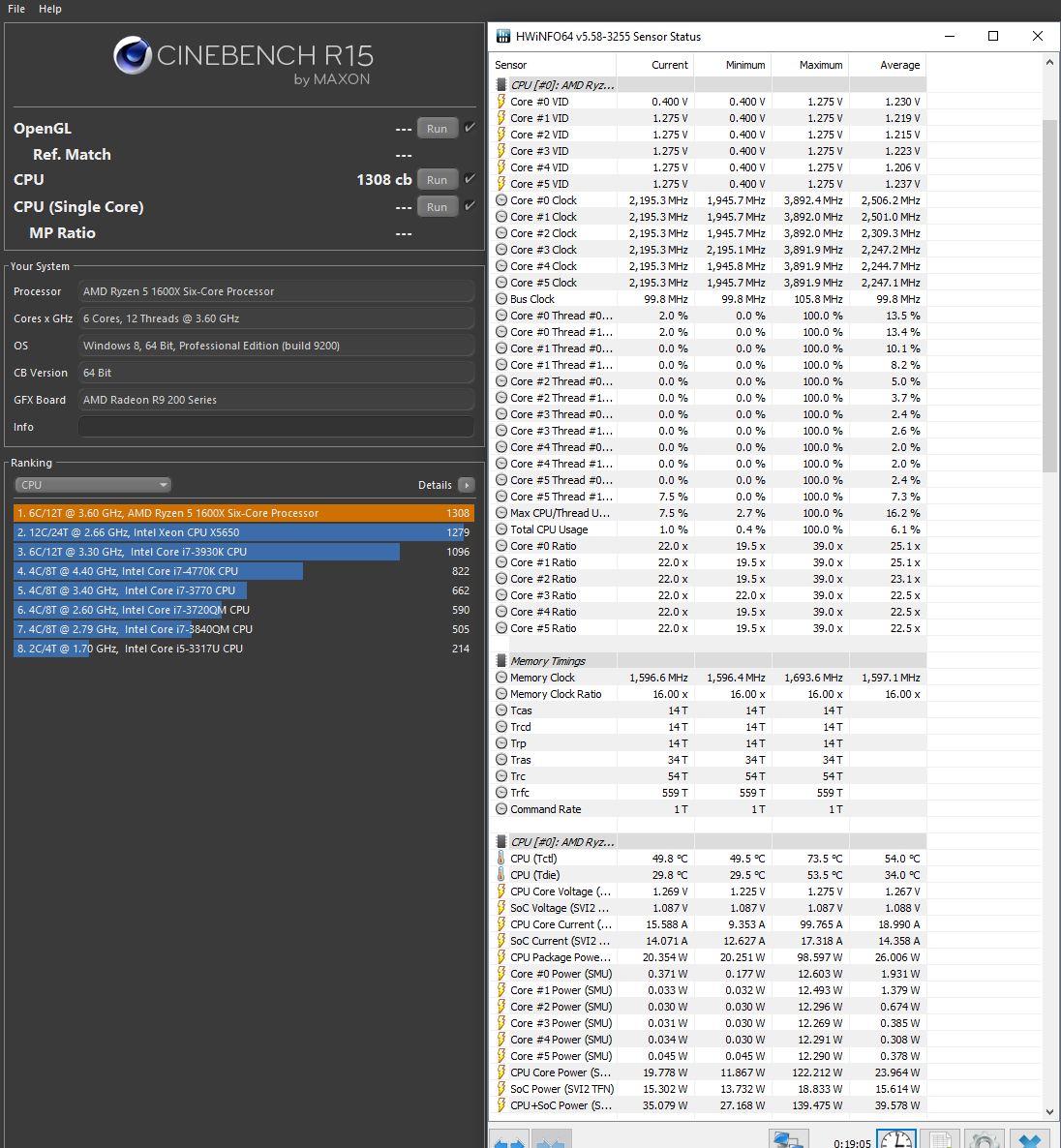The height and width of the screenshot is (1148, 1061).
Task: Run the CPU benchmark
Action: 438,180
